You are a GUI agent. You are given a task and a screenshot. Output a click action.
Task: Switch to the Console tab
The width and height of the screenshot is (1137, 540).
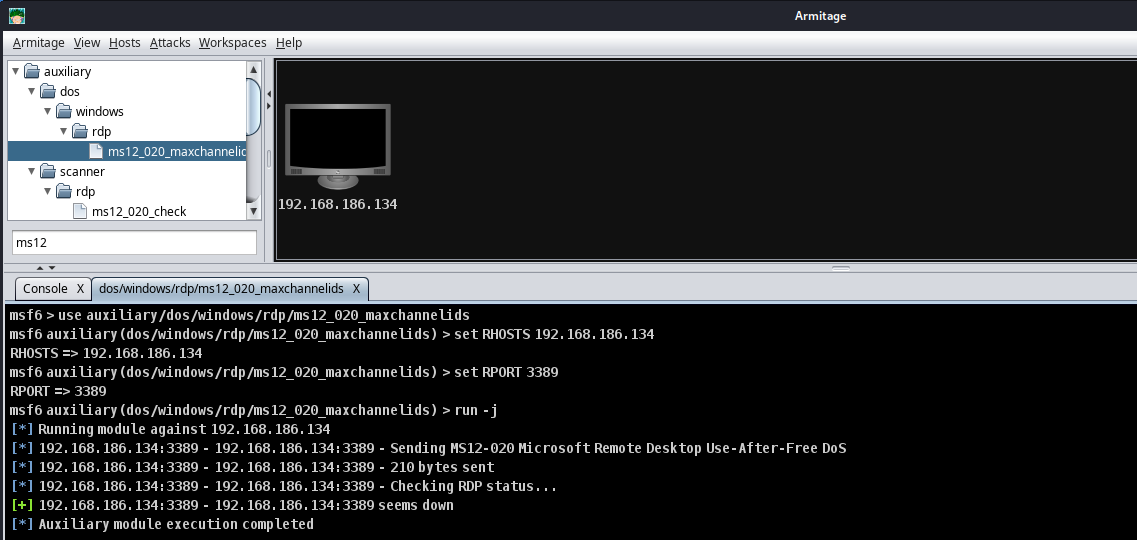point(45,288)
